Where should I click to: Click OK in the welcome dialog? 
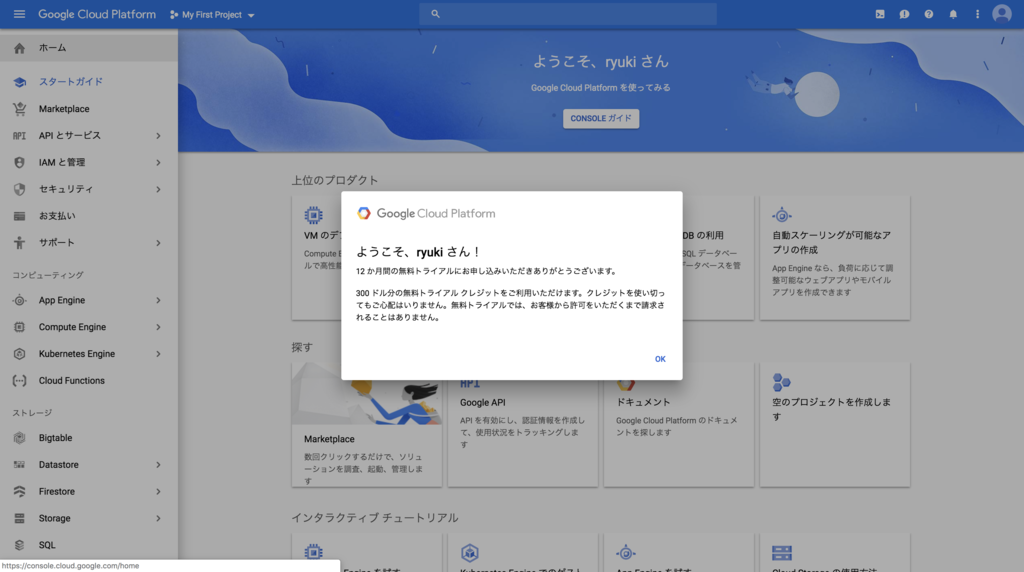[660, 359]
